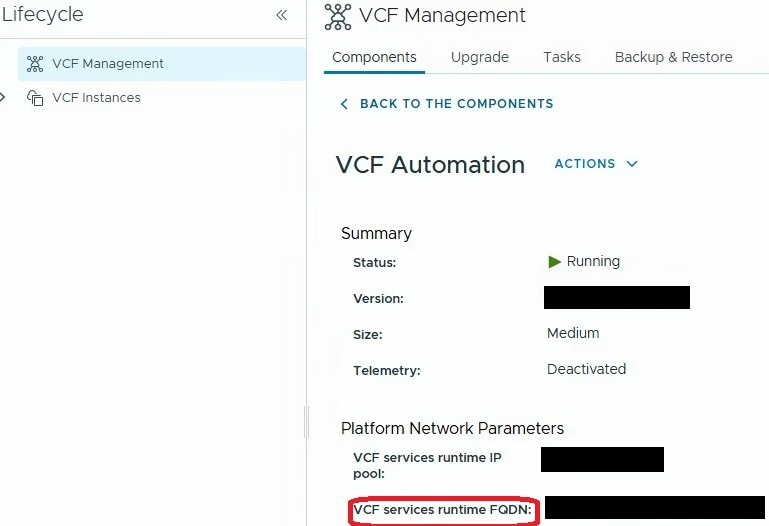Click the VCF Automation heading
The width and height of the screenshot is (769, 526).
pyautogui.click(x=430, y=165)
